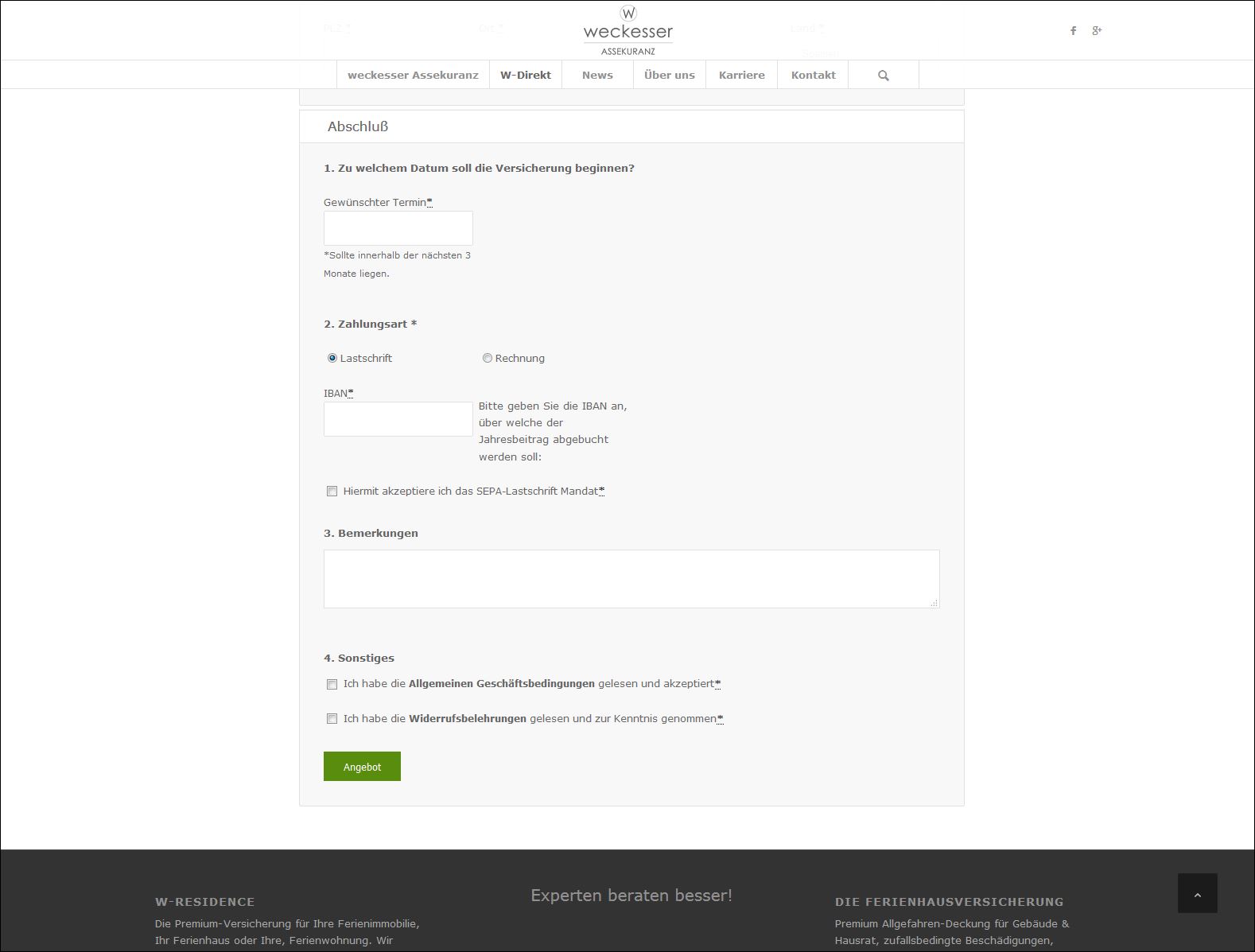Select the Rechnung payment option

click(x=488, y=359)
